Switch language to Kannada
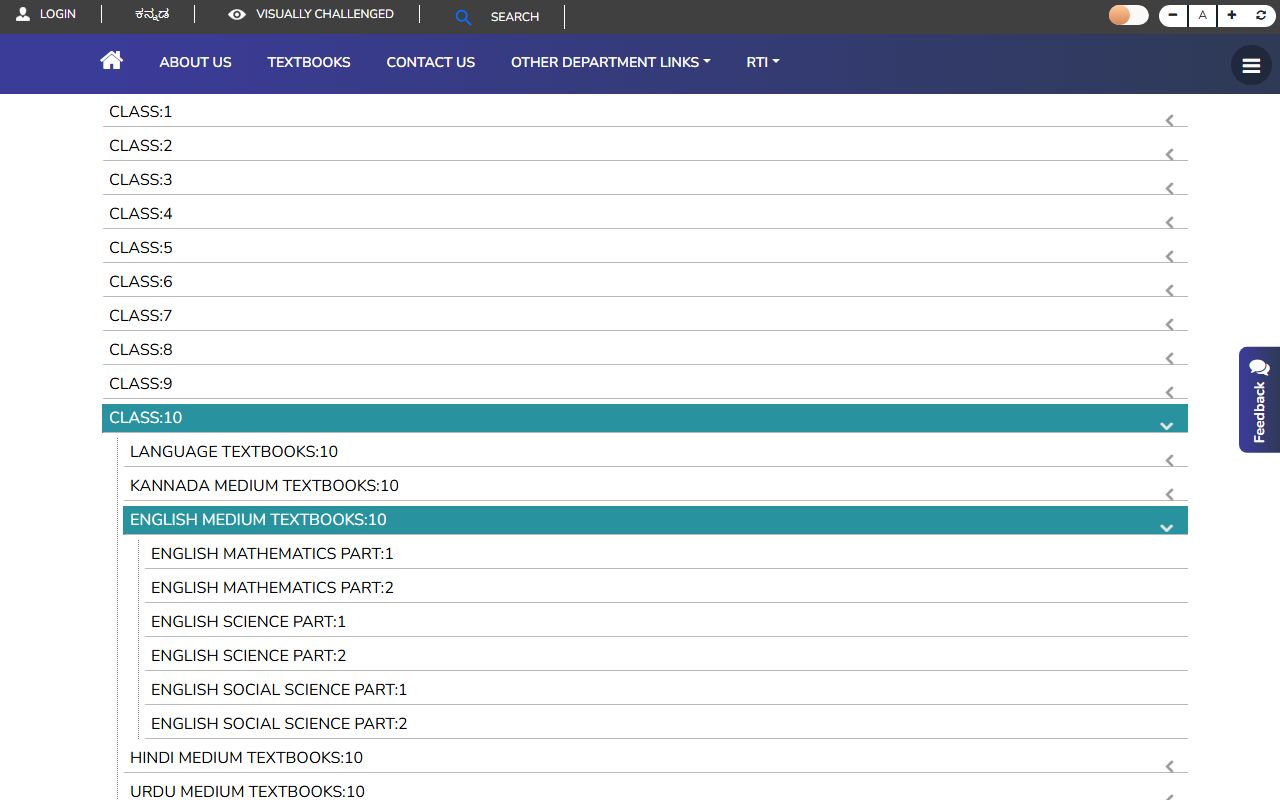The width and height of the screenshot is (1280, 800). pyautogui.click(x=152, y=14)
